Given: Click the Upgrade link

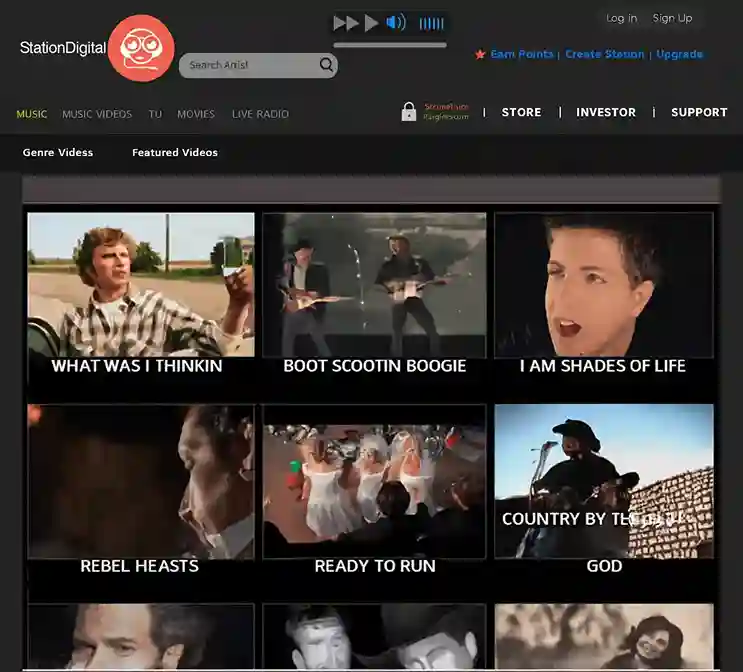Looking at the screenshot, I should (679, 54).
